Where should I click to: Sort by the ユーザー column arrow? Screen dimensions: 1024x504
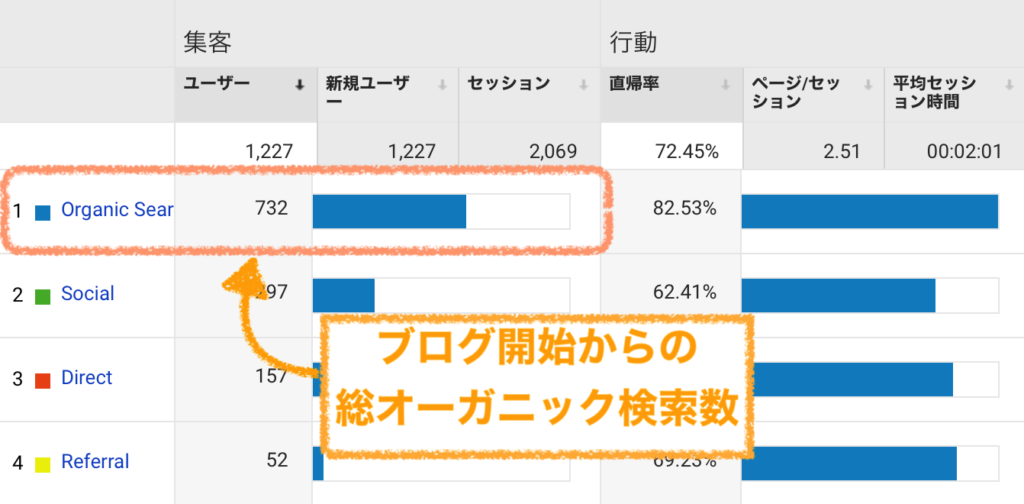tap(300, 86)
